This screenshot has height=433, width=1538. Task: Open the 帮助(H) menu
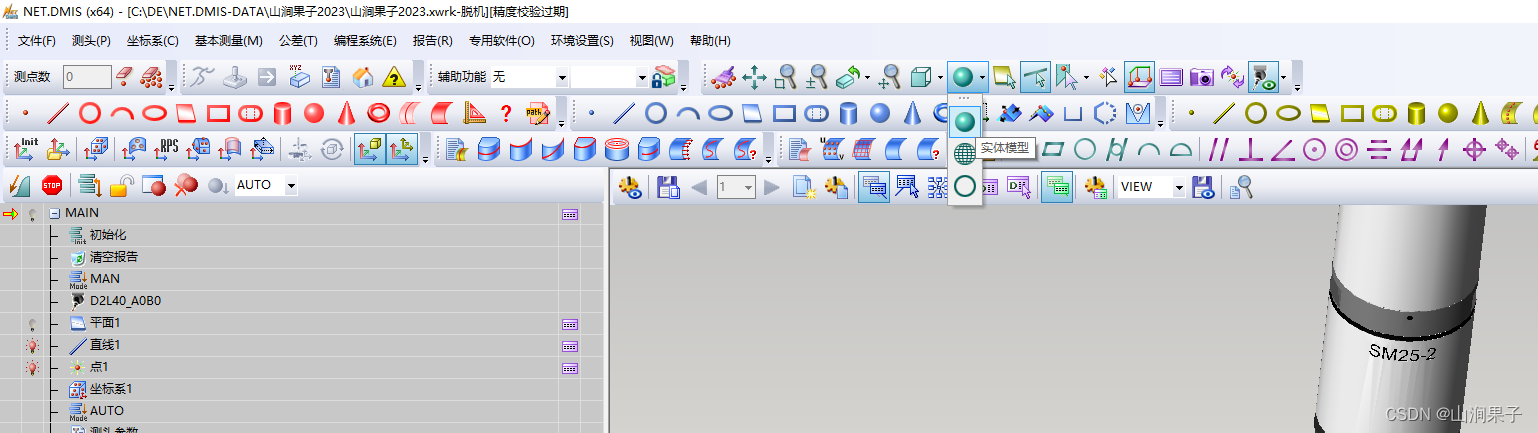710,41
